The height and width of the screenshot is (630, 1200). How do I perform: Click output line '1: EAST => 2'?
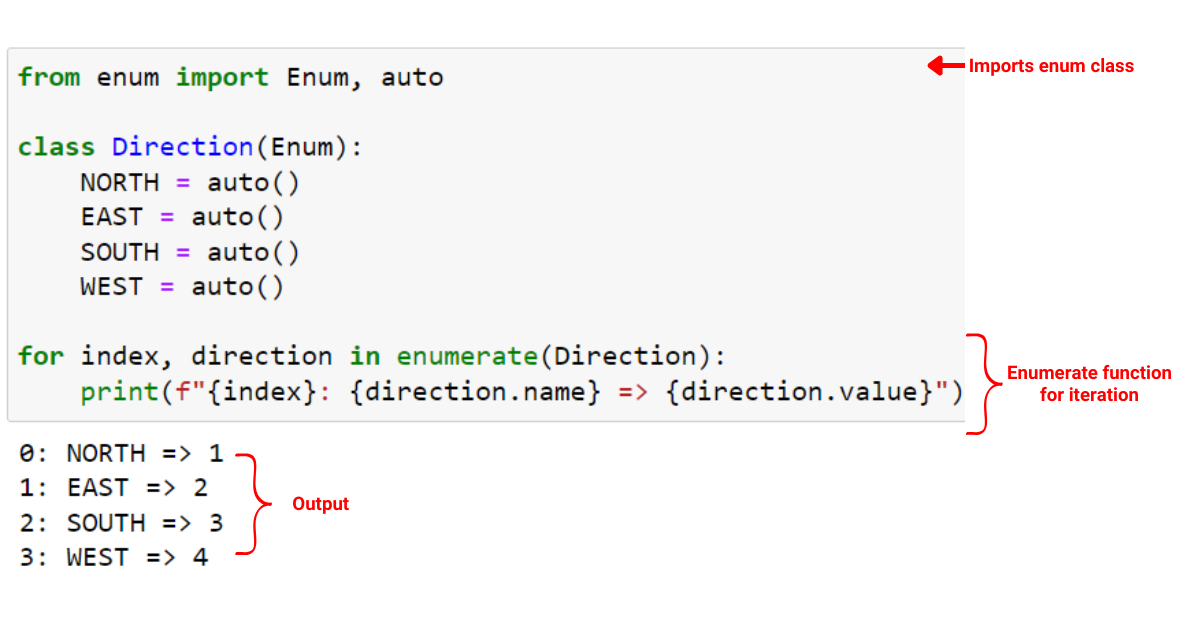pos(113,488)
